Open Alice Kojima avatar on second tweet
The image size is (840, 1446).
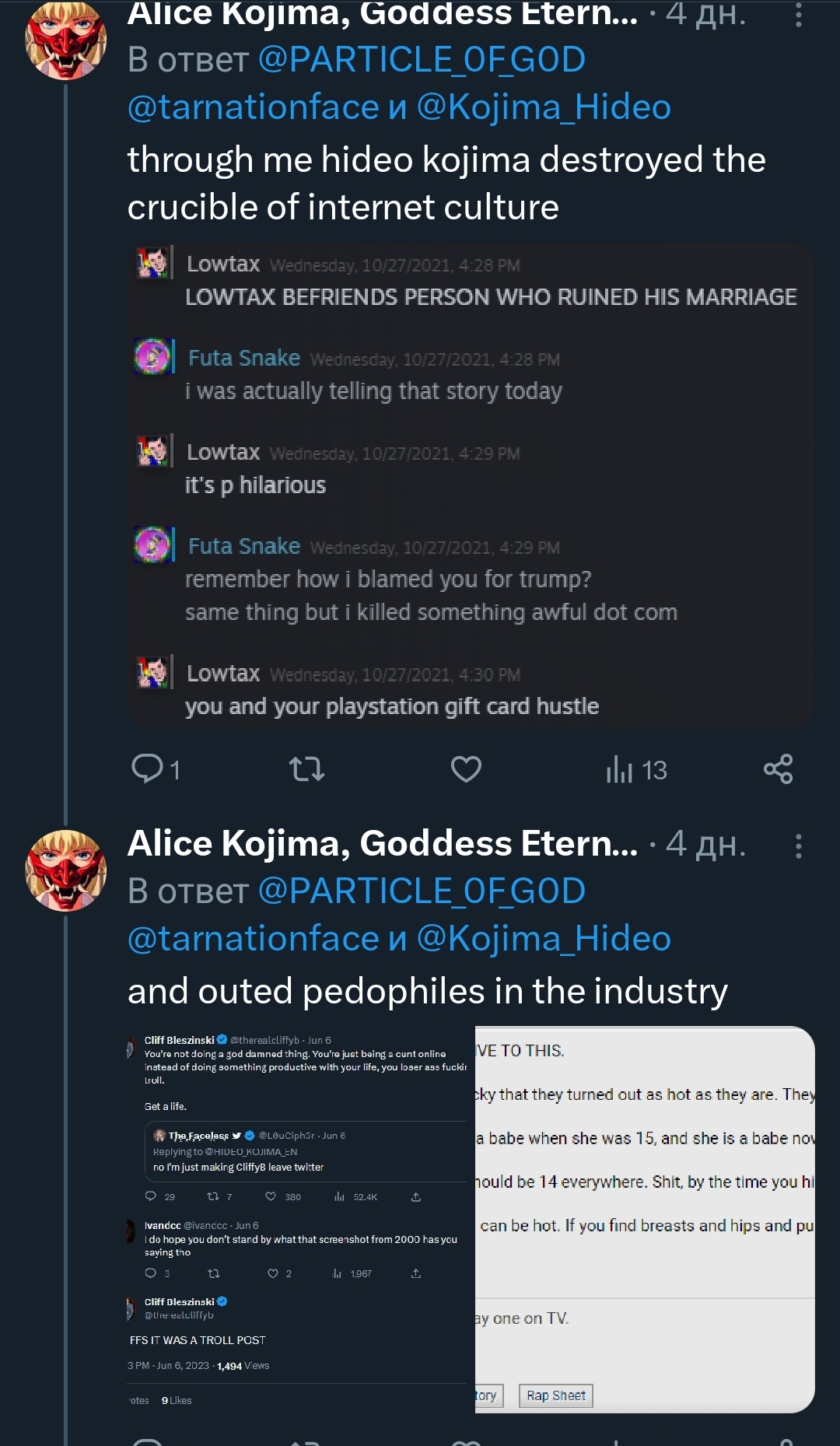click(66, 870)
